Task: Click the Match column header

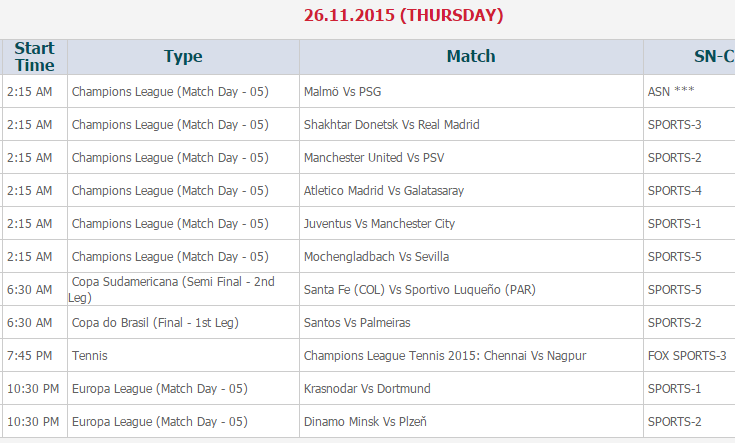Action: point(470,57)
